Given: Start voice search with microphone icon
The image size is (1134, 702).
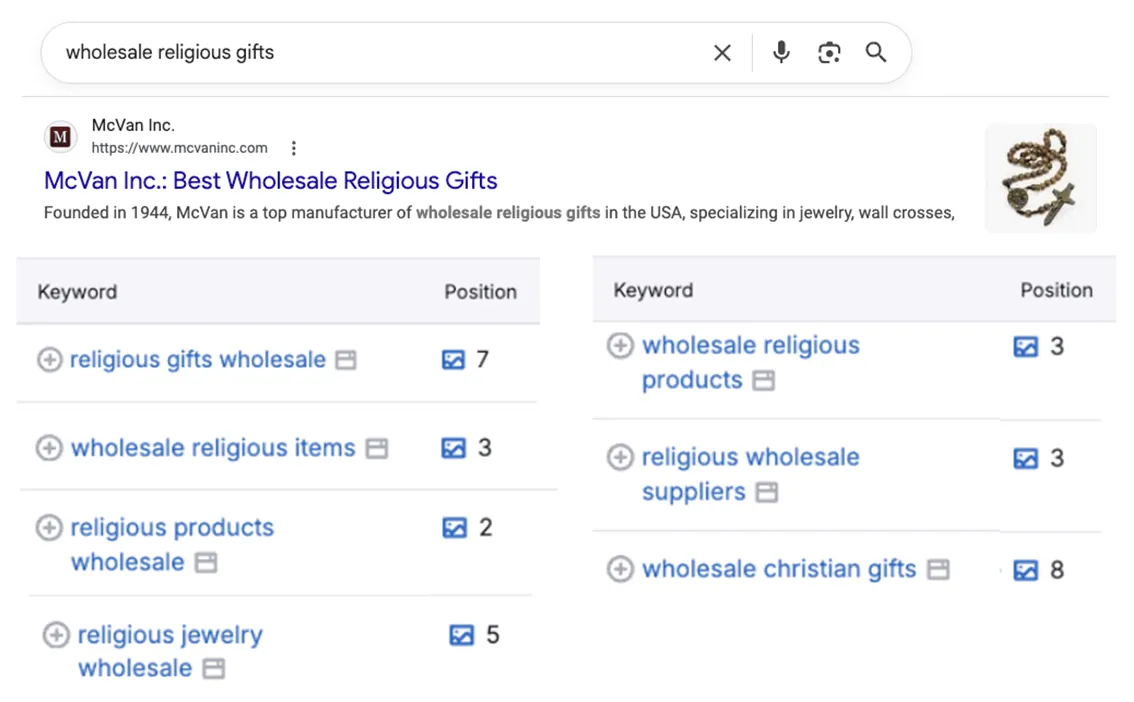Looking at the screenshot, I should (781, 52).
